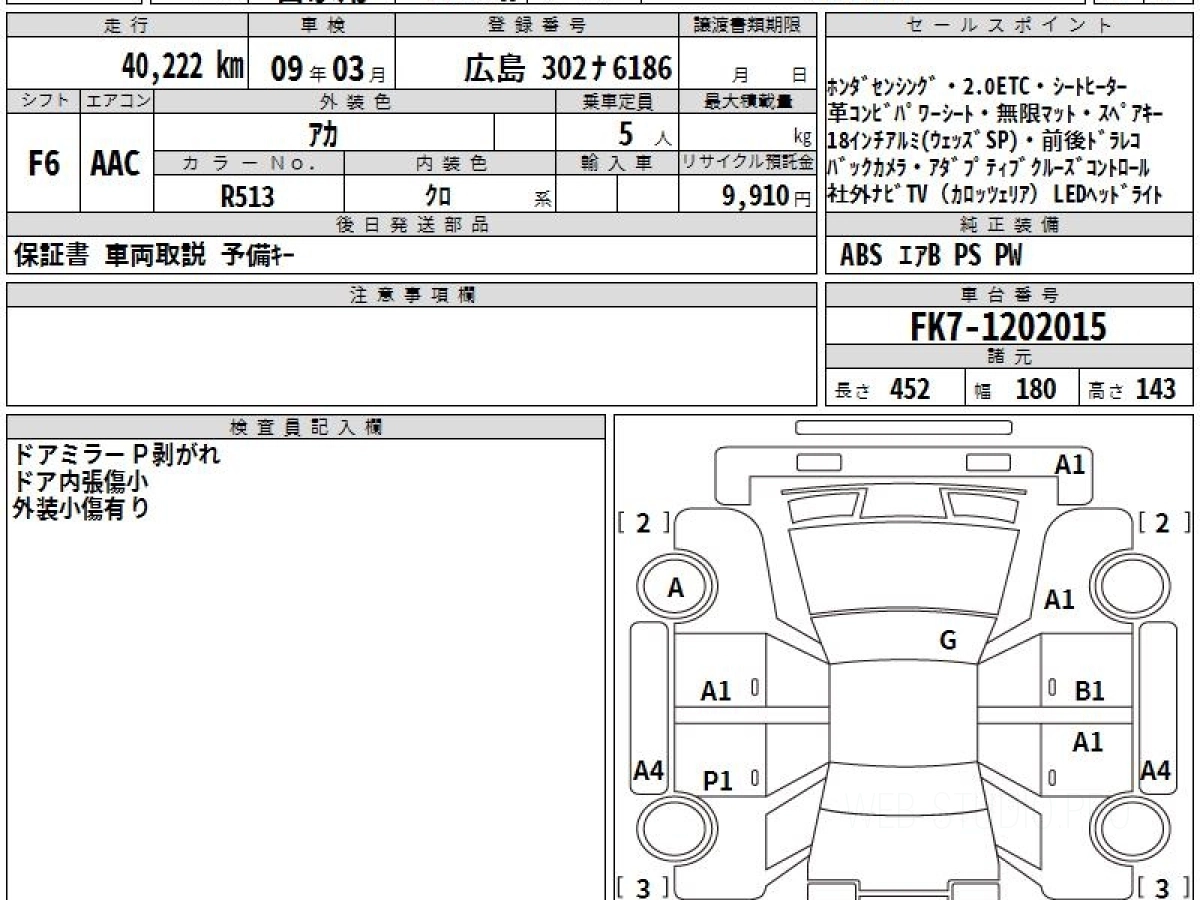The height and width of the screenshot is (900, 1200).
Task: Click the registration number 広島 302ナ6186
Action: pyautogui.click(x=568, y=67)
